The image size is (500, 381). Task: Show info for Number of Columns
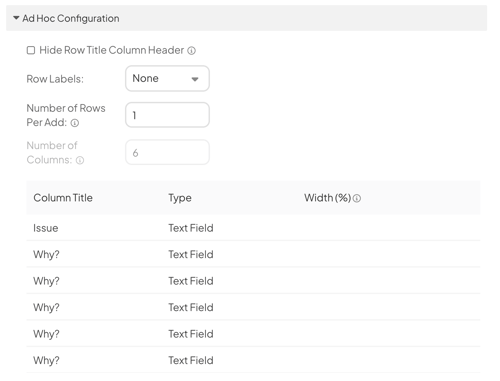[x=80, y=160]
